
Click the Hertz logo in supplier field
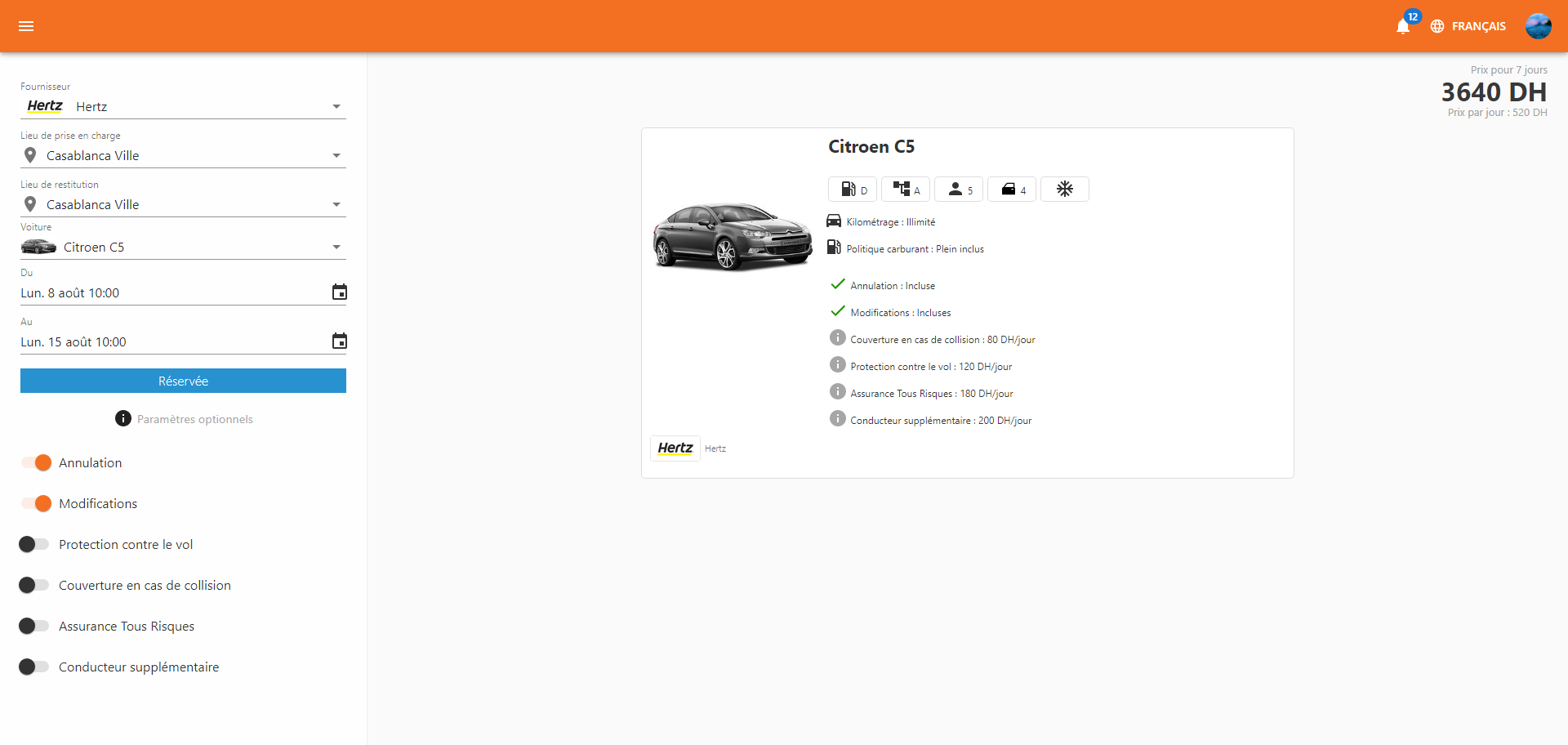(x=45, y=106)
